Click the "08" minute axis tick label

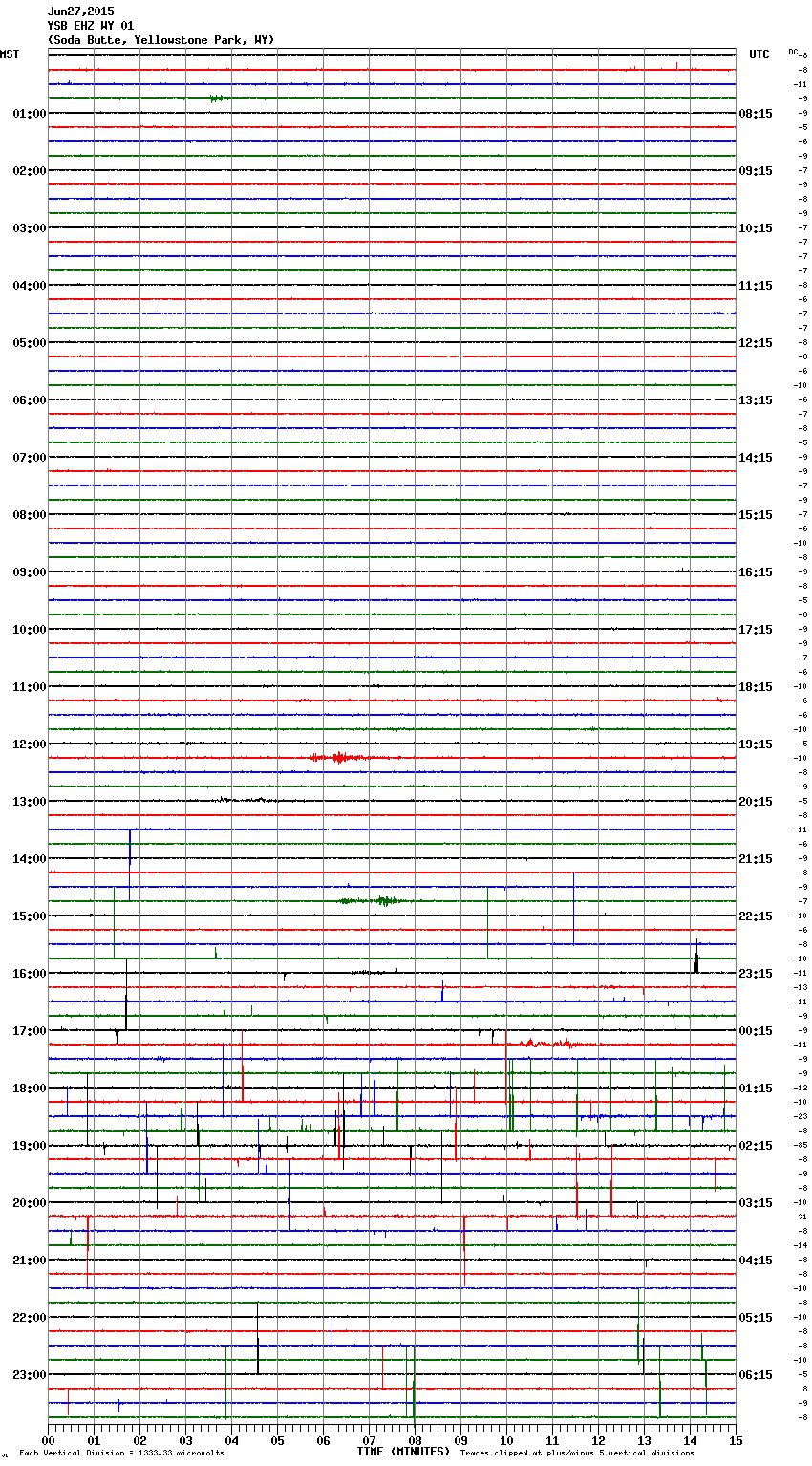tap(414, 1440)
